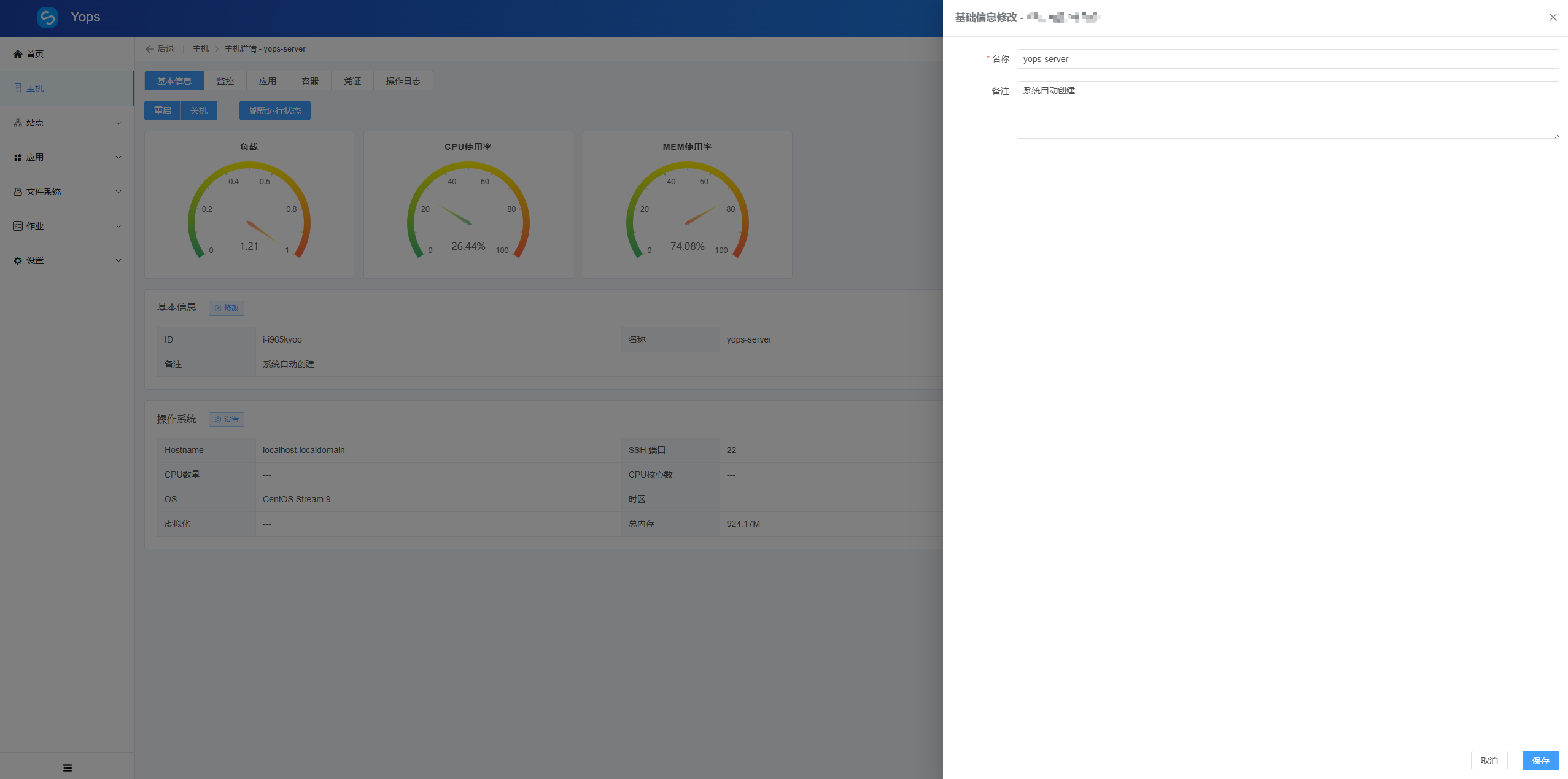Click 刷新运行状态 refresh button
1568x779 pixels.
(x=275, y=110)
